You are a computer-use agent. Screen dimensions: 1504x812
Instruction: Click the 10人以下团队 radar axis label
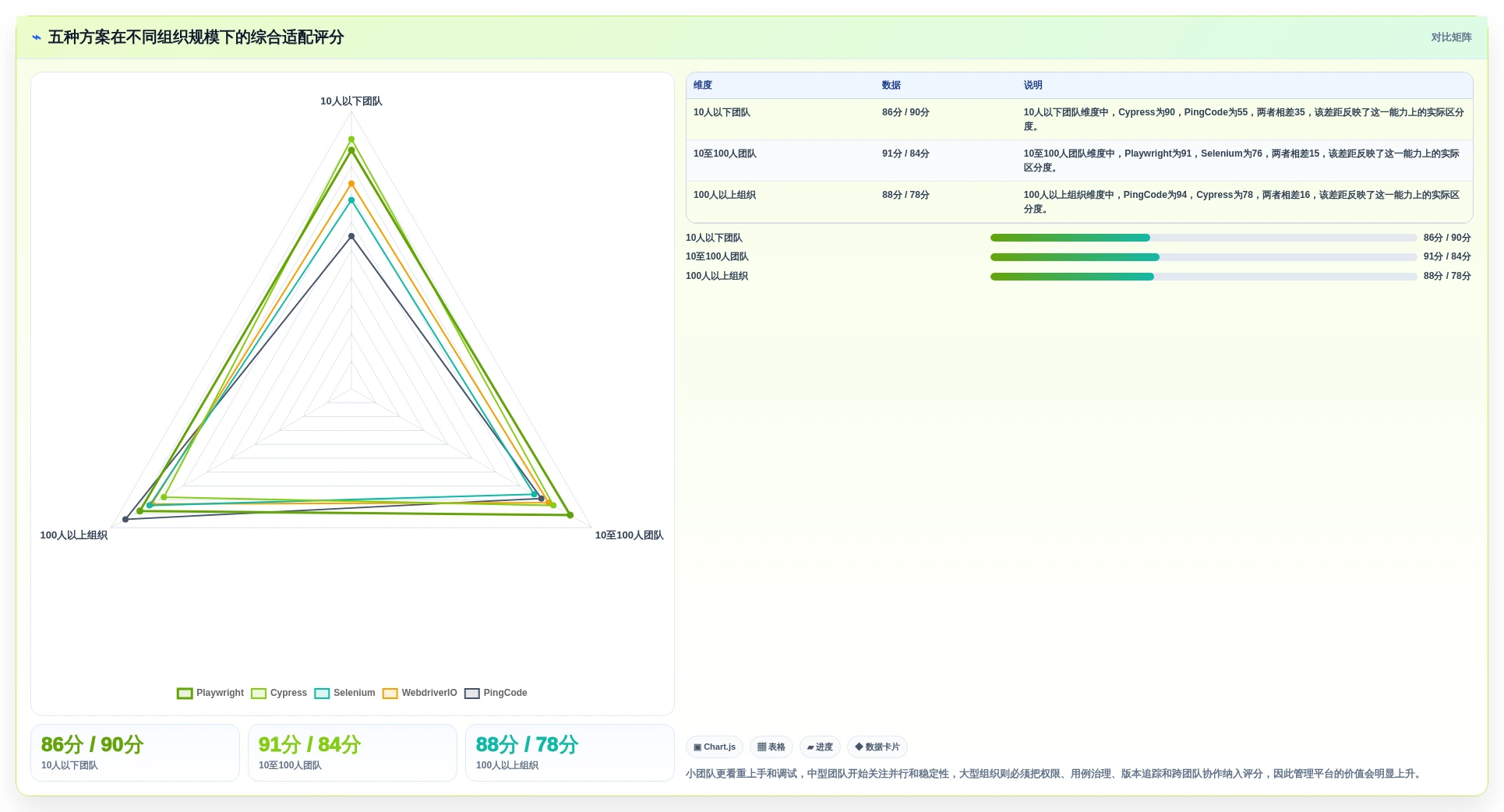click(351, 101)
